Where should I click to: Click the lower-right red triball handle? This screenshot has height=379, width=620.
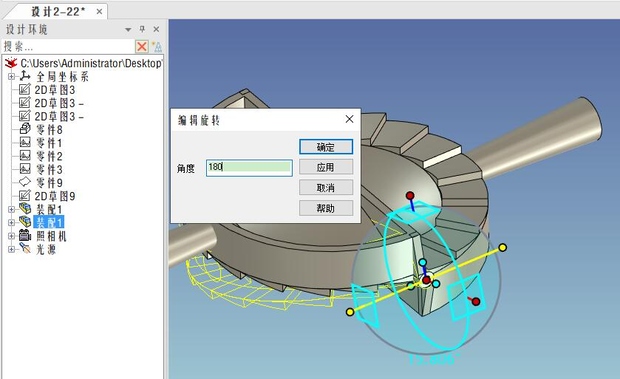click(x=476, y=302)
